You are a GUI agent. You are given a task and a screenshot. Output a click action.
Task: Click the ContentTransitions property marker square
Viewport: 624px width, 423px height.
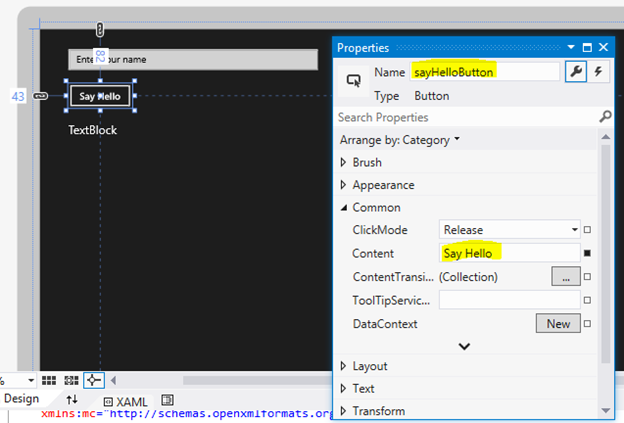(587, 277)
